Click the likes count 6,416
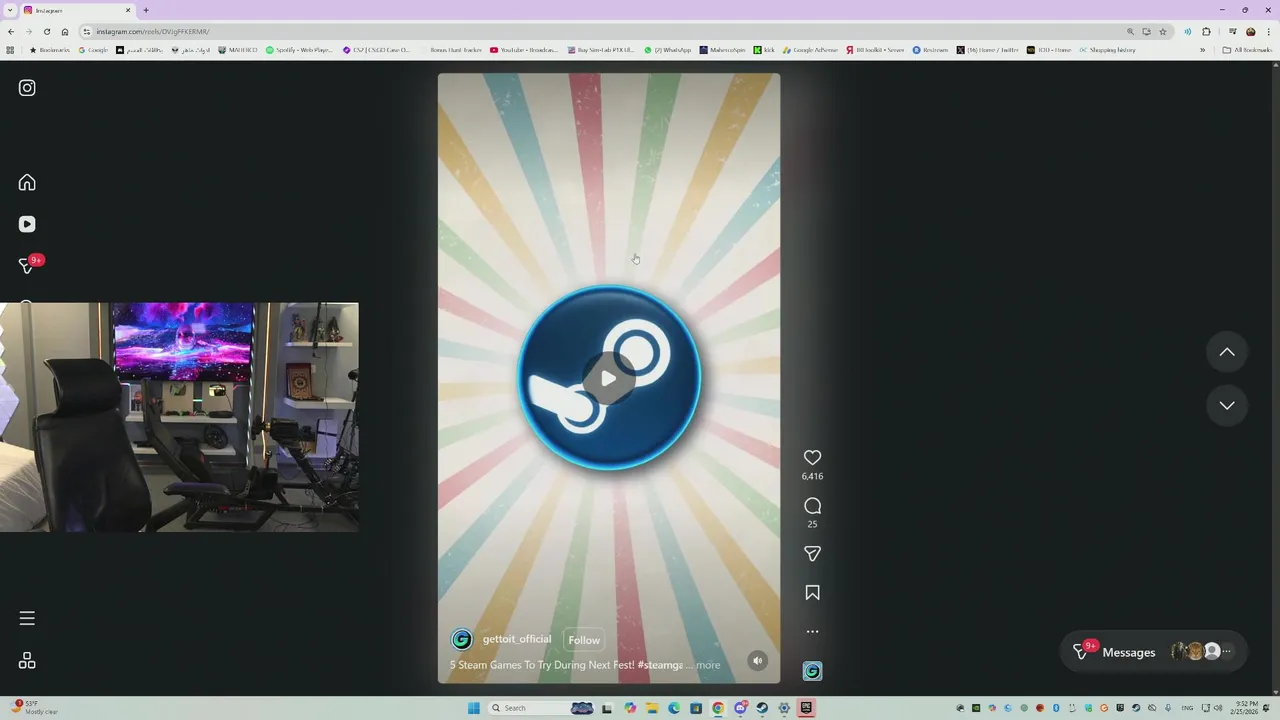The width and height of the screenshot is (1280, 720). click(x=812, y=477)
